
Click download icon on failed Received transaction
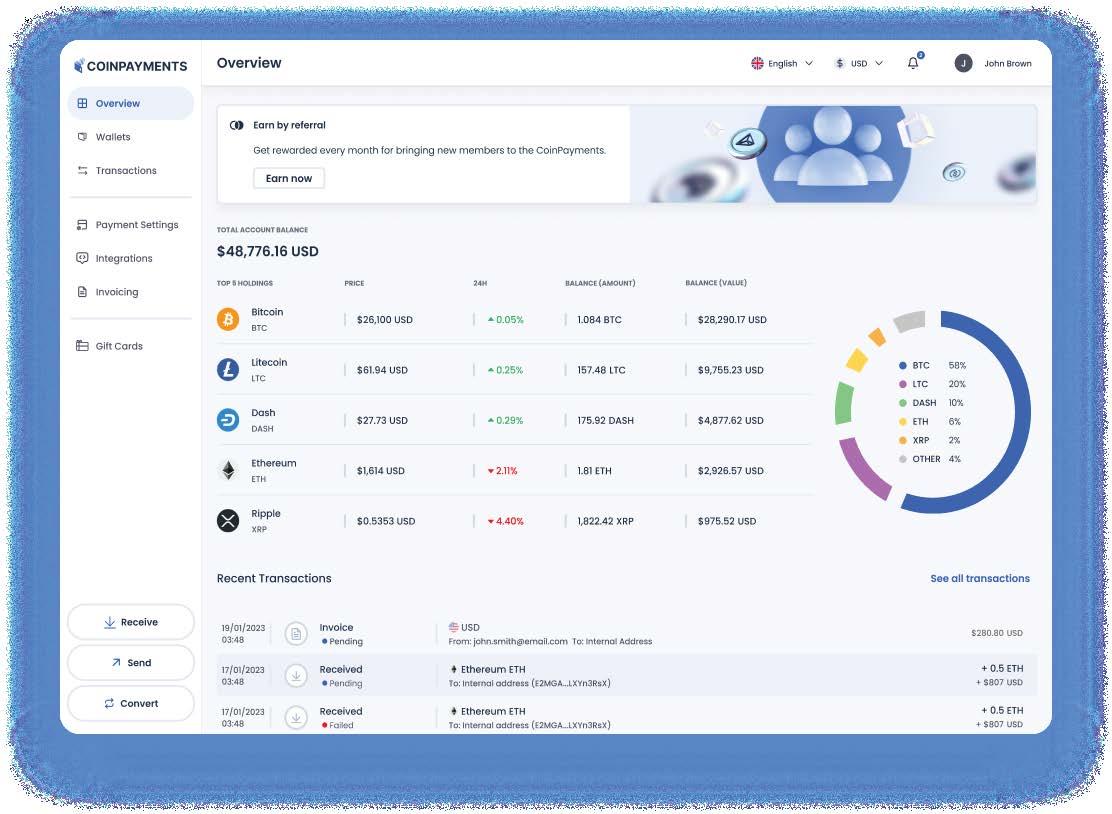[296, 718]
